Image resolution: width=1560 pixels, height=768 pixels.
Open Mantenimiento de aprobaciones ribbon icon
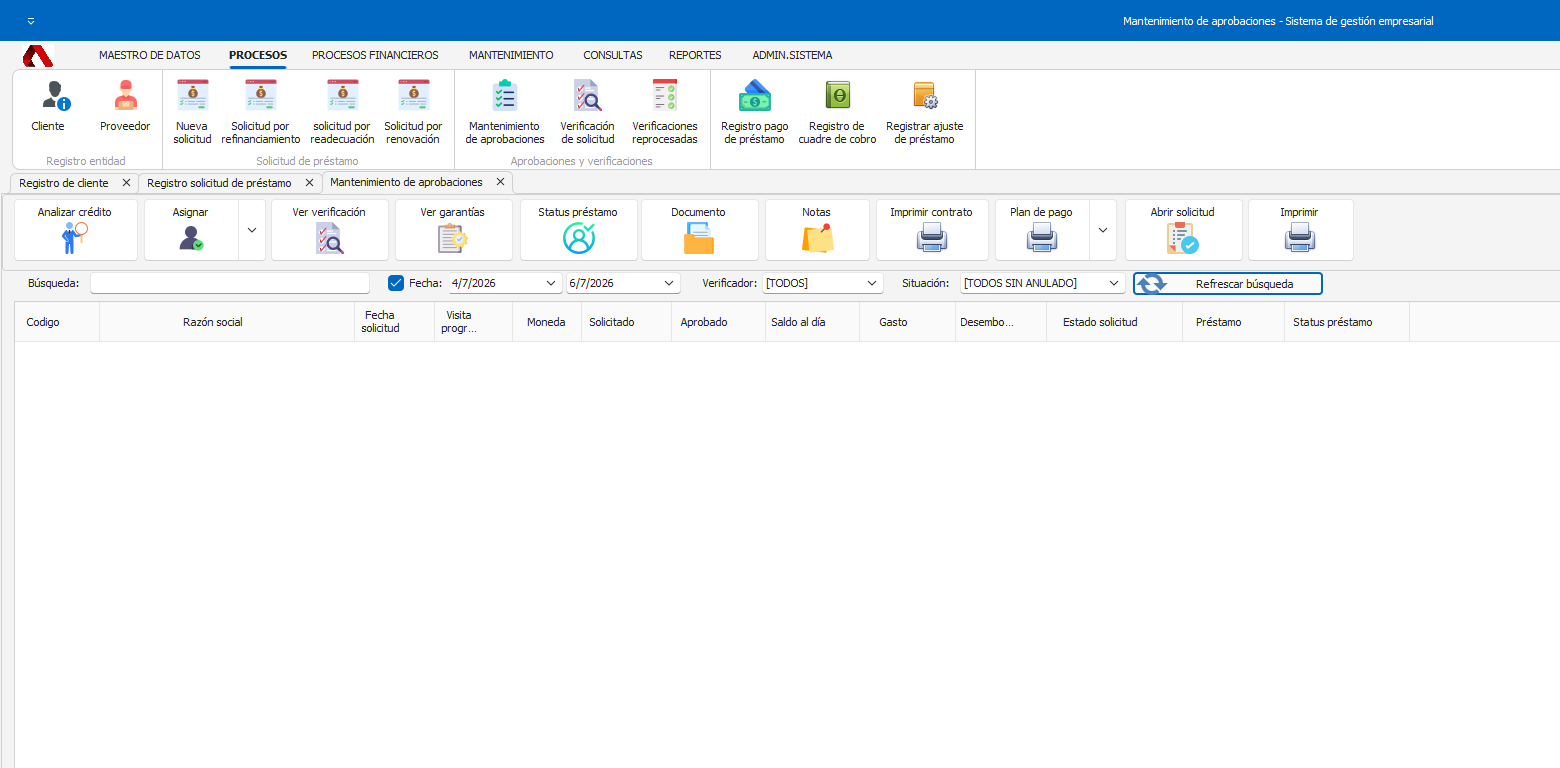point(505,112)
